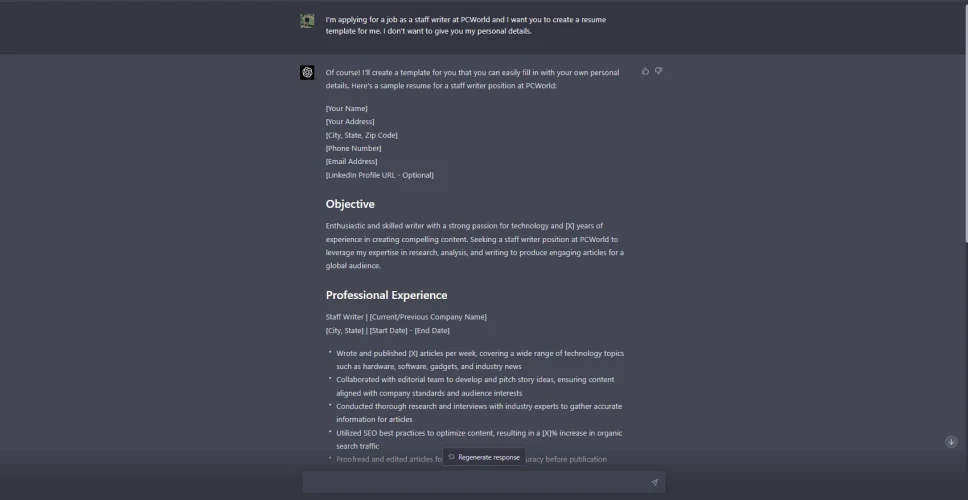
Task: Click the user prompt about PCWorld resume
Action: tap(465, 25)
